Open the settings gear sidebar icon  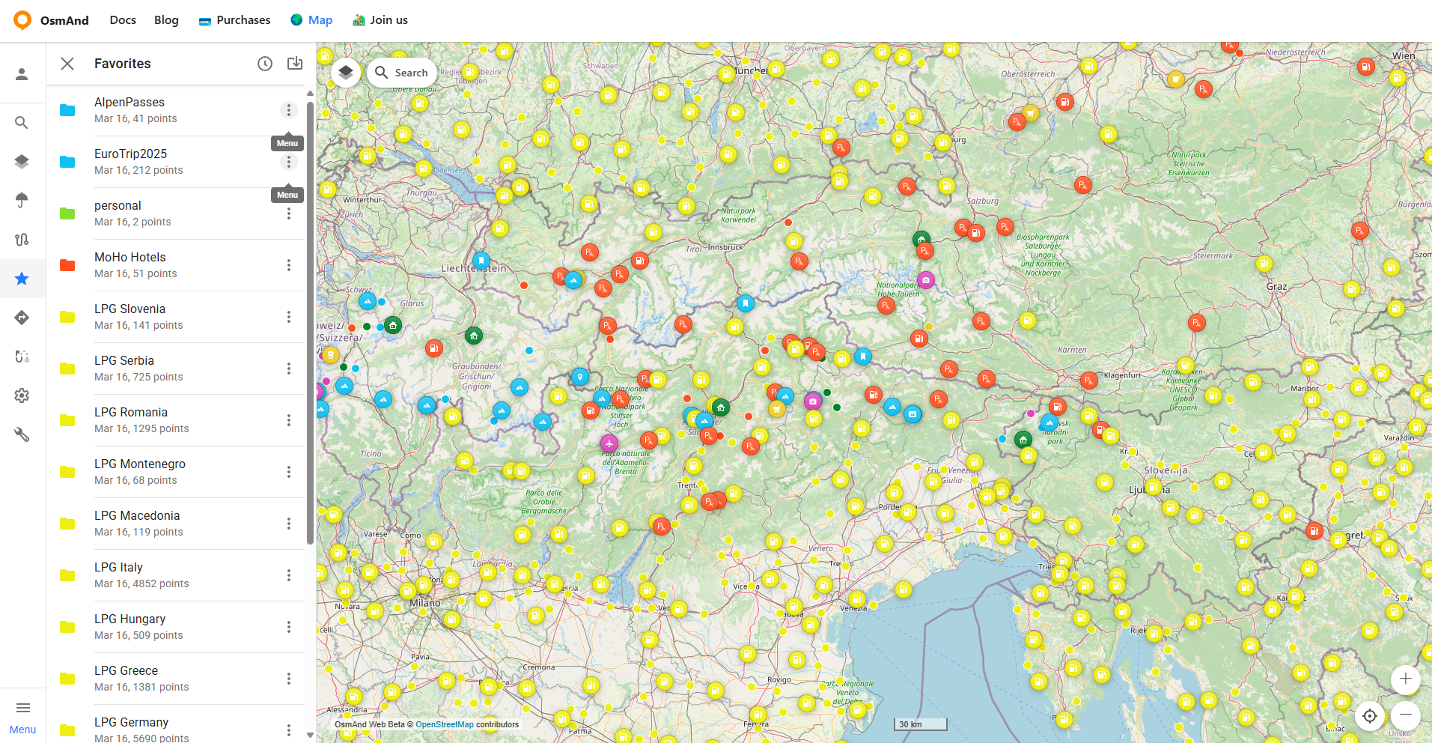22,396
